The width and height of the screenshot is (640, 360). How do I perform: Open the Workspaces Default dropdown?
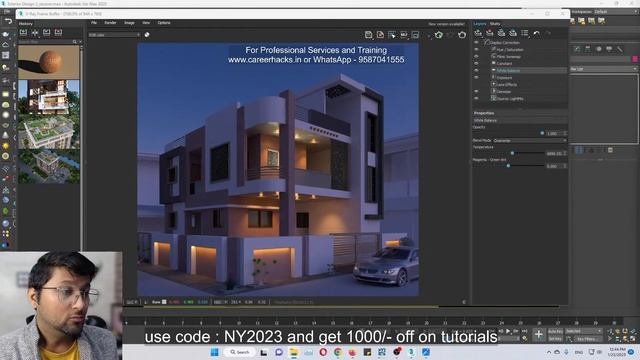(616, 12)
